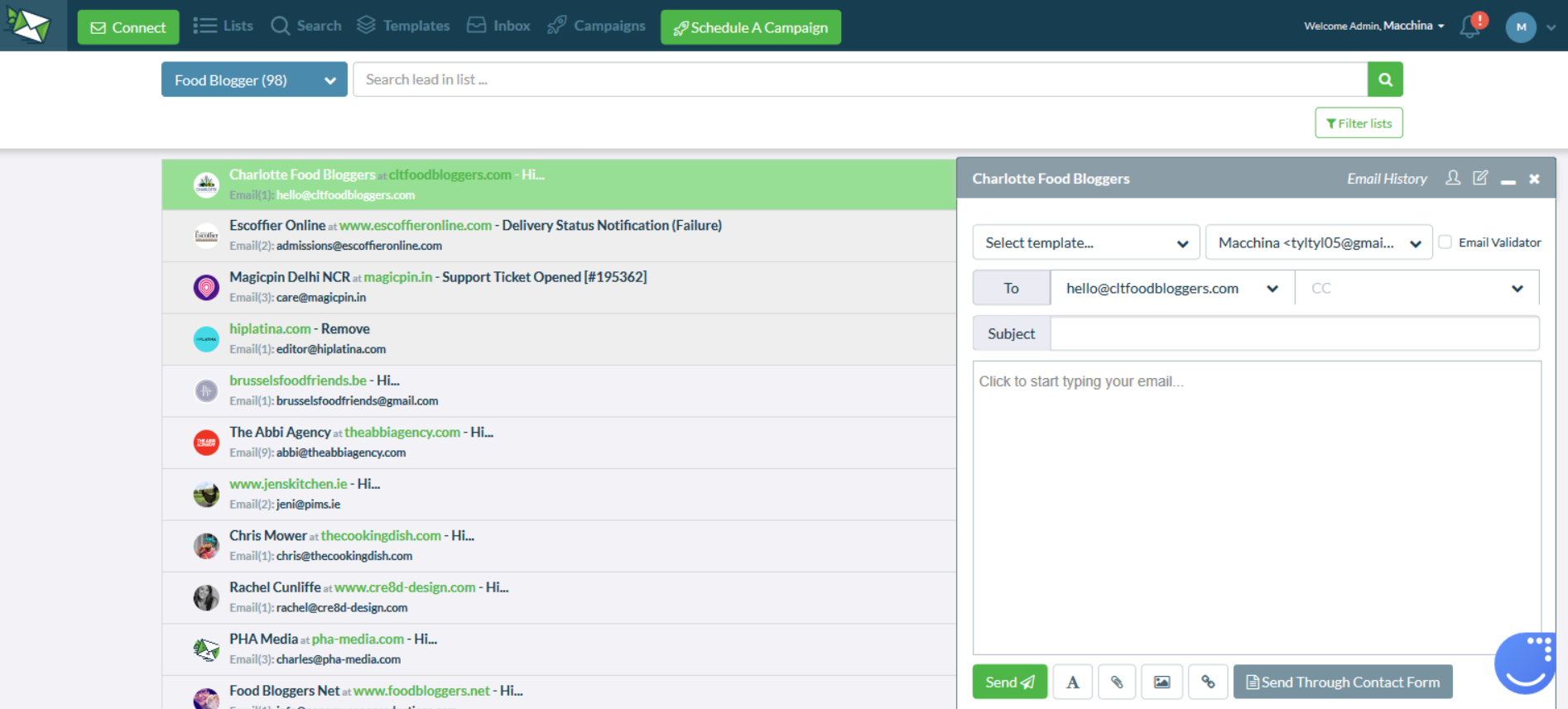Screen dimensions: 1568x709
Task: Click the edit pencil icon in panel header
Action: coord(1480,178)
